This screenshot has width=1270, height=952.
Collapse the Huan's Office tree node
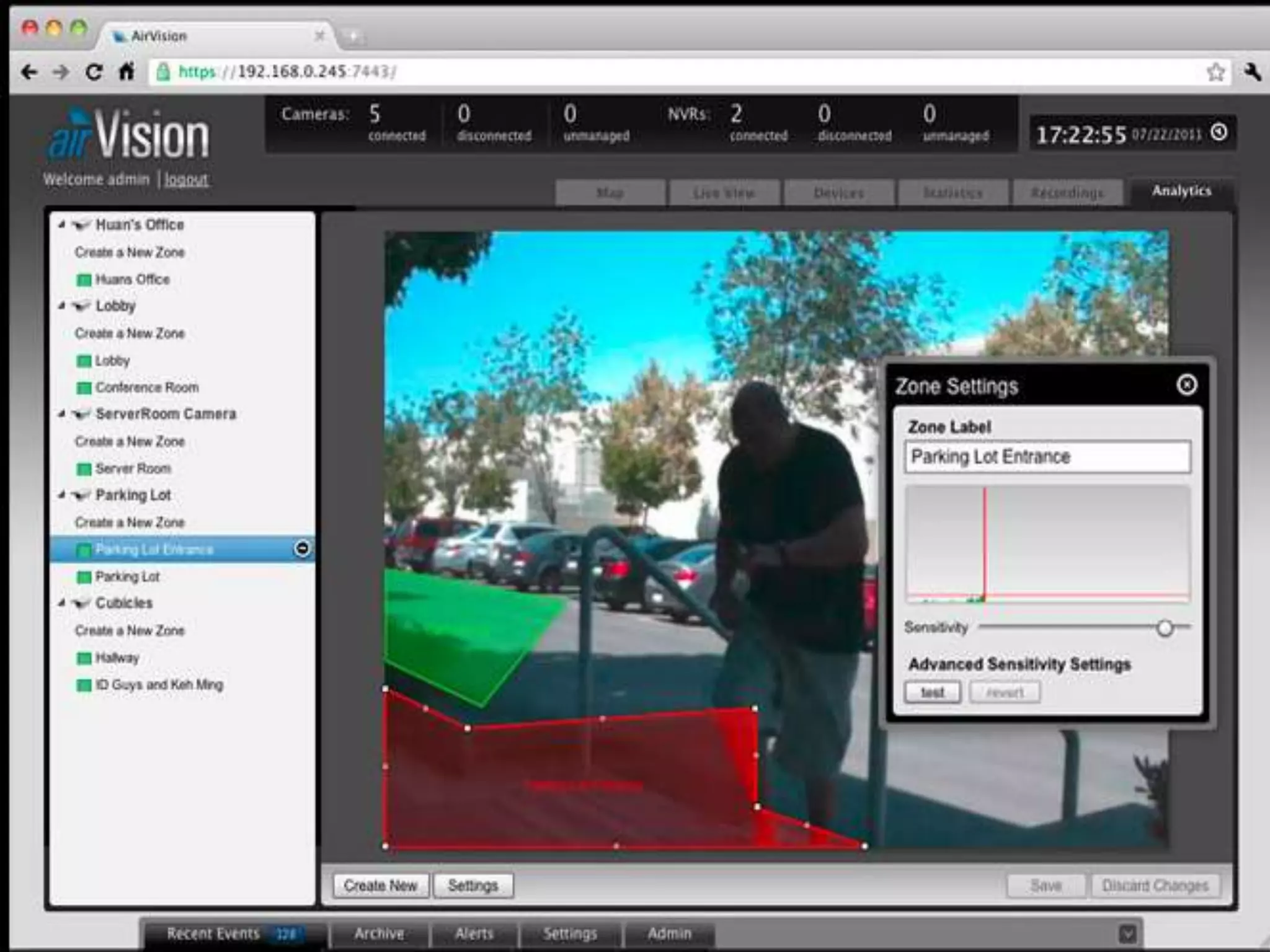(x=61, y=224)
